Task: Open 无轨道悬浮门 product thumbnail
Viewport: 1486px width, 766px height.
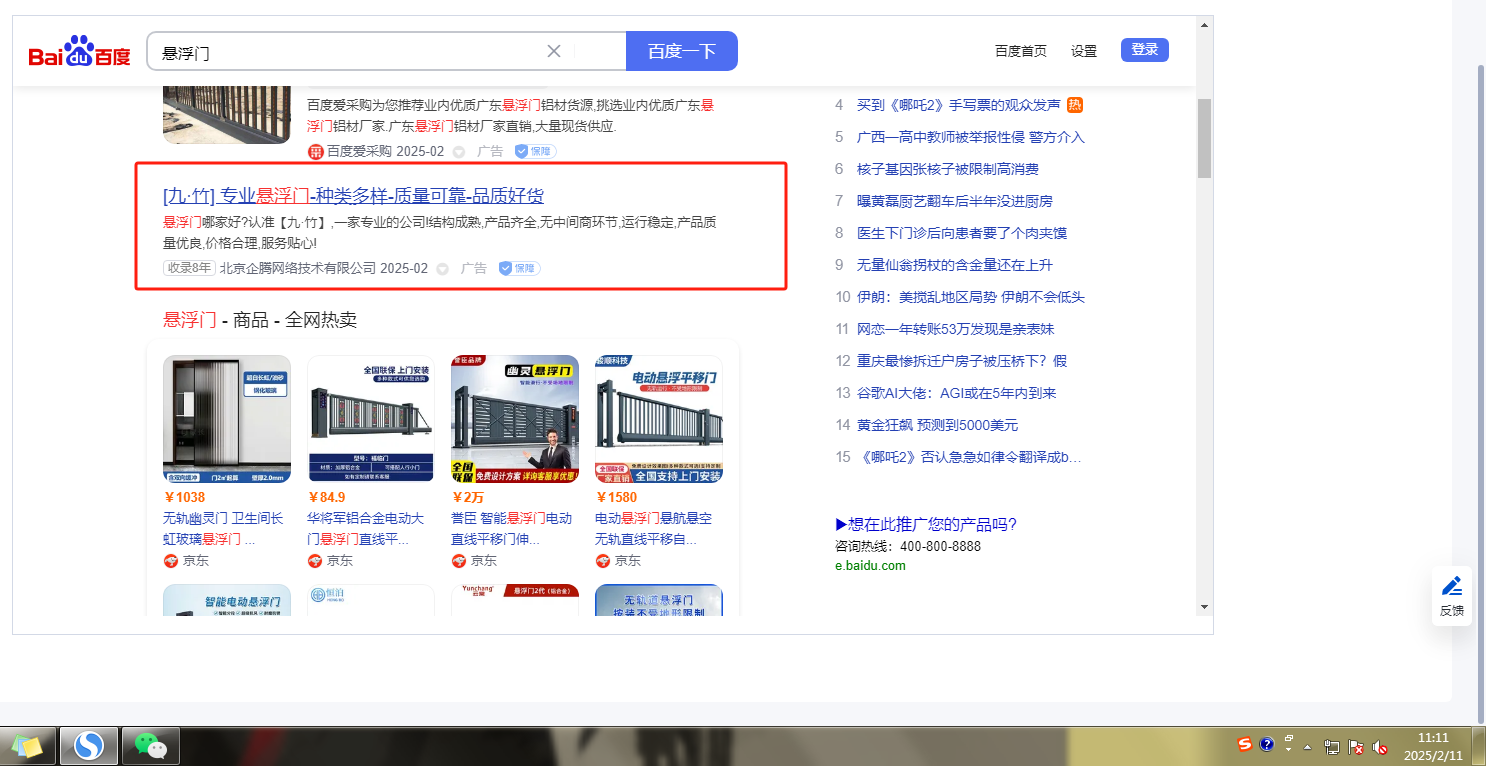Action: click(659, 600)
